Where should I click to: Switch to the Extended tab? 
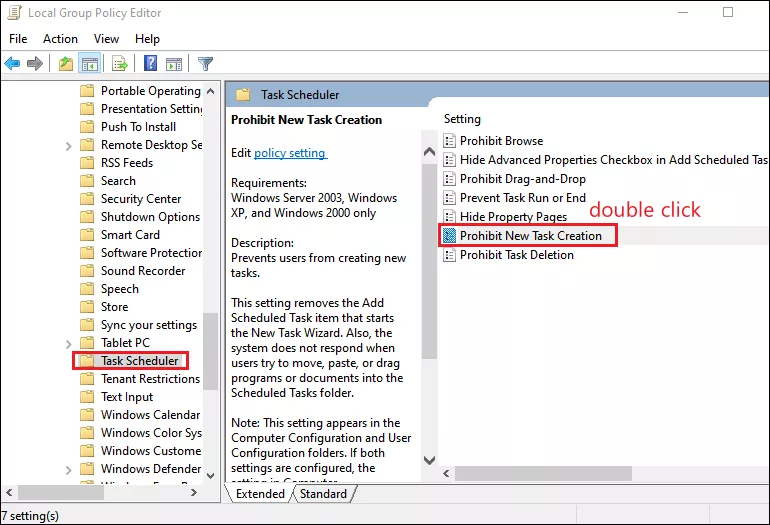260,494
